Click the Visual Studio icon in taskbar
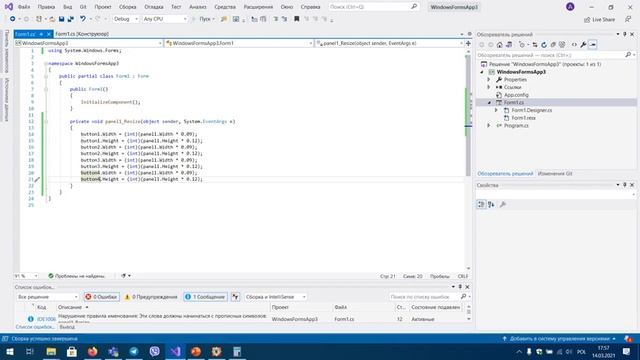 pos(176,351)
